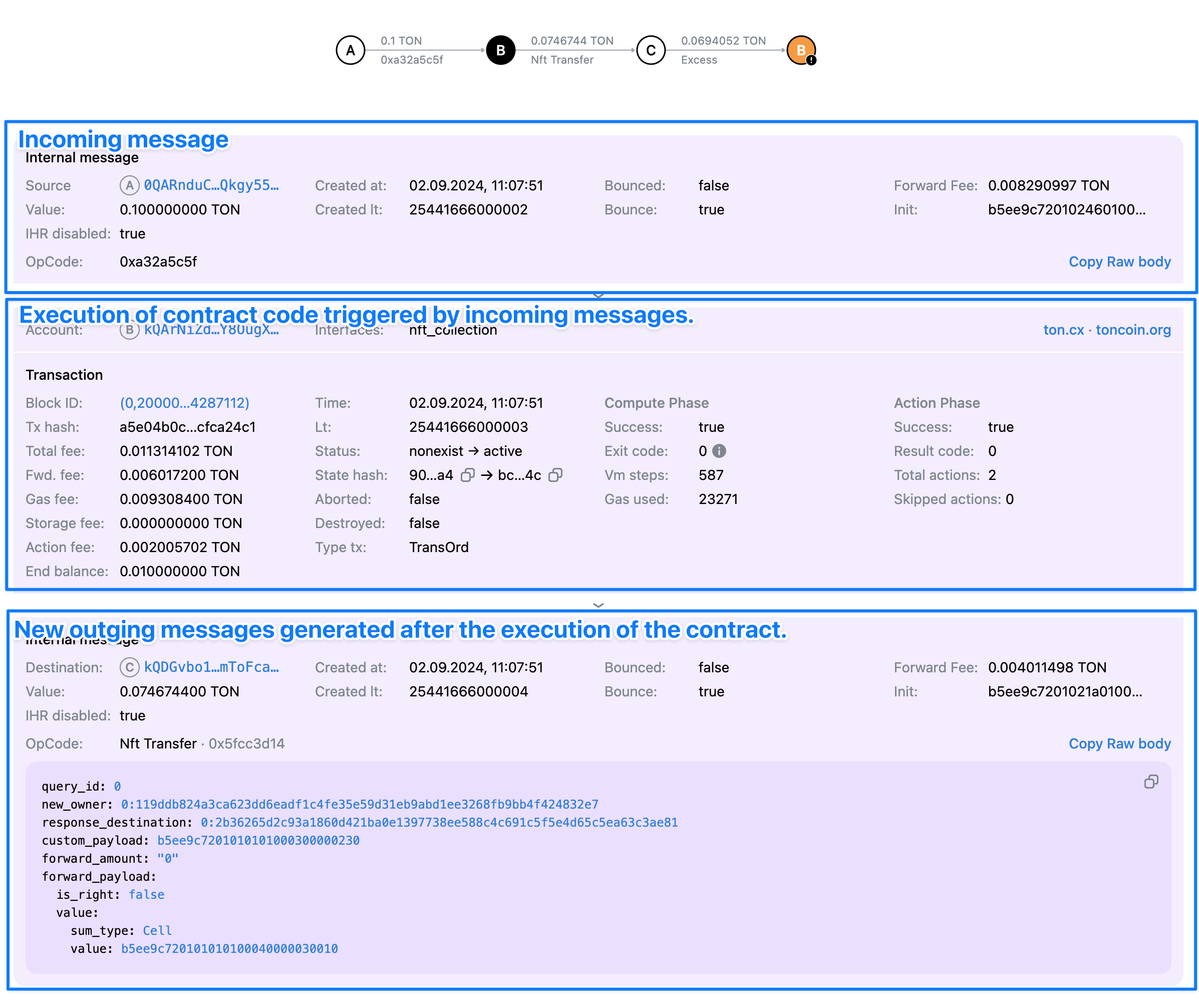Viewport: 1199px width, 1008px height.
Task: Toggle chevron above the outgoing message section
Action: [598, 605]
